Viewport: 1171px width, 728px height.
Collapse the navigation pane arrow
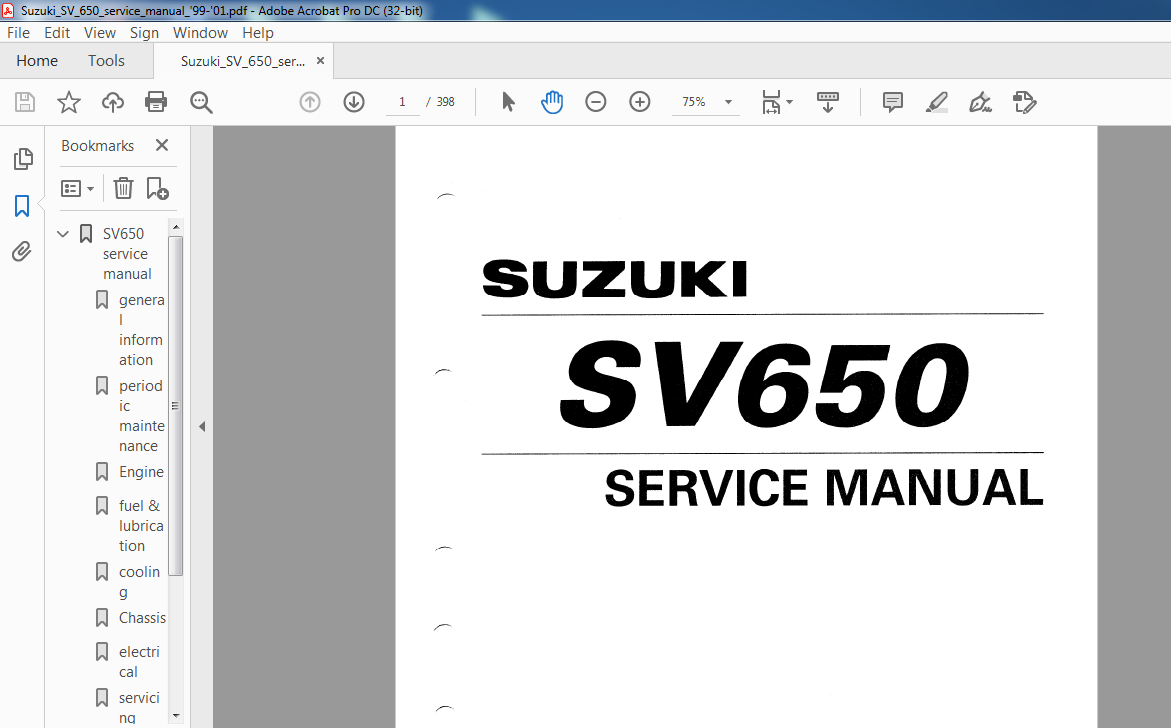tap(202, 426)
